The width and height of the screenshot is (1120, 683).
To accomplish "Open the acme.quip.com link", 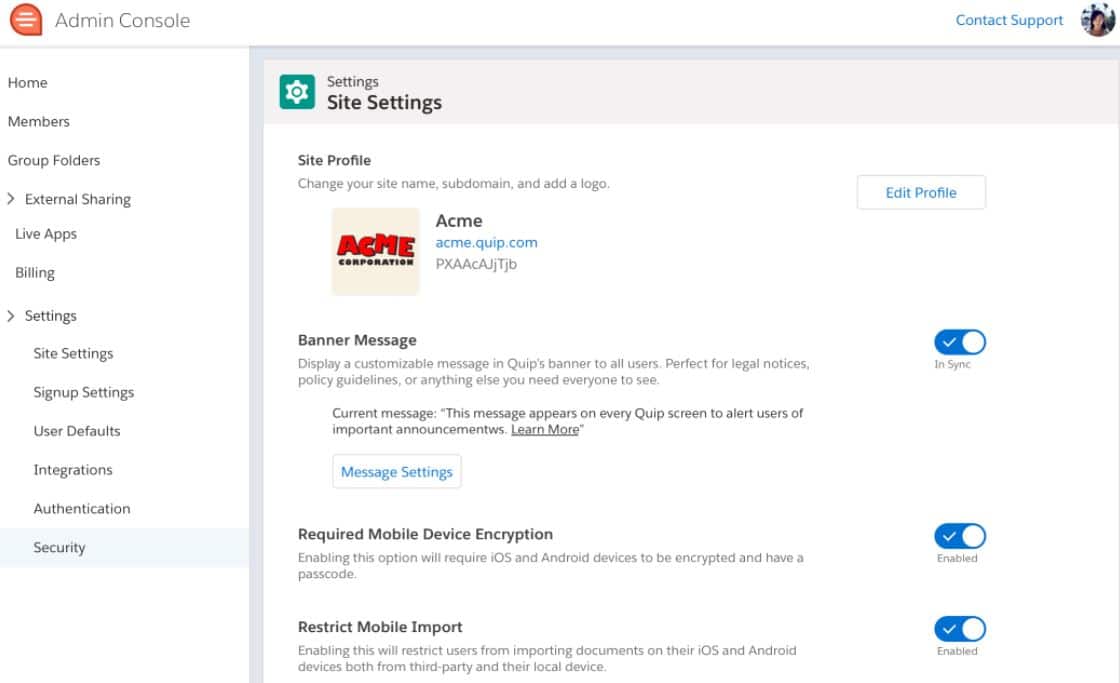I will click(x=486, y=242).
